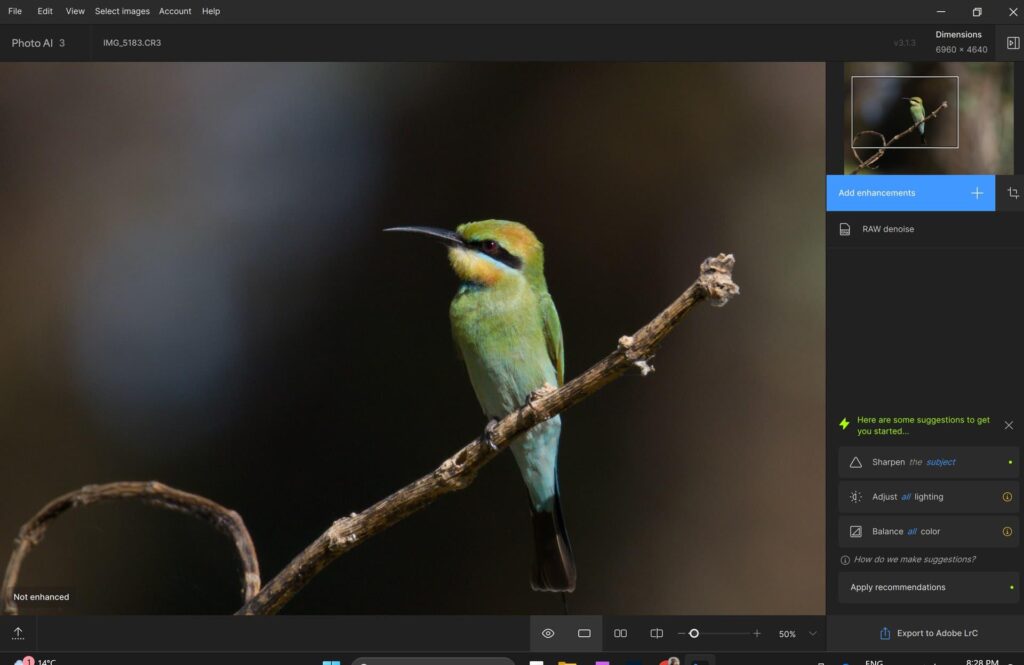Open the 14°C weather widget
The height and width of the screenshot is (665, 1024).
coord(36,661)
